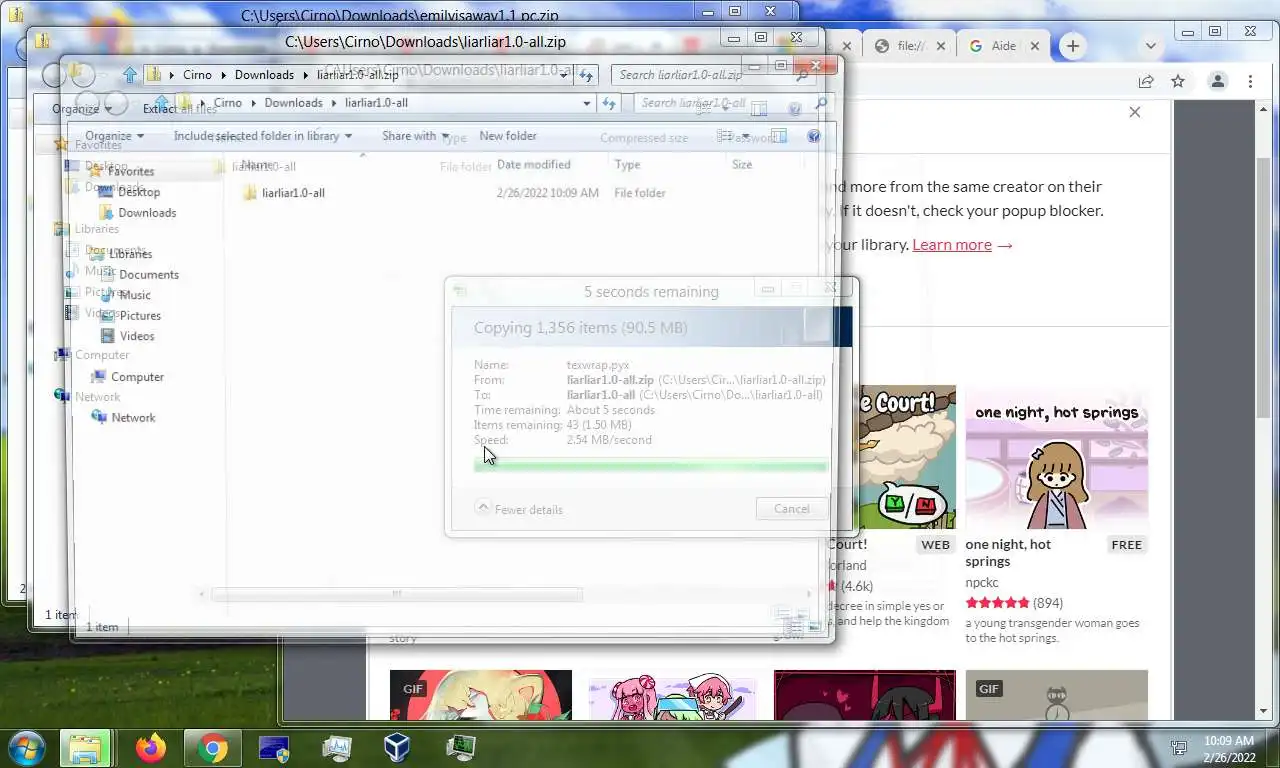
Task: Dismiss the itch.io download banner
Action: tap(1134, 112)
